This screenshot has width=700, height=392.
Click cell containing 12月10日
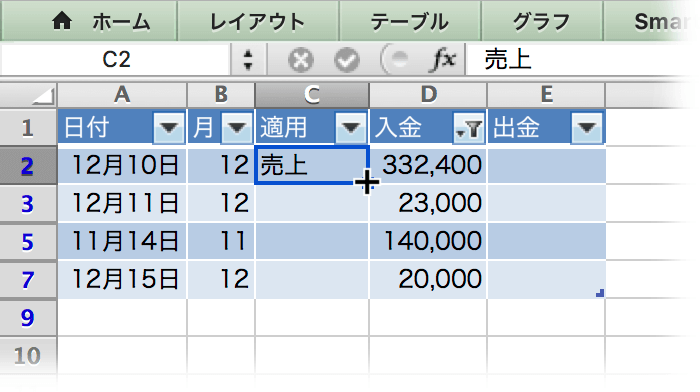tap(122, 165)
